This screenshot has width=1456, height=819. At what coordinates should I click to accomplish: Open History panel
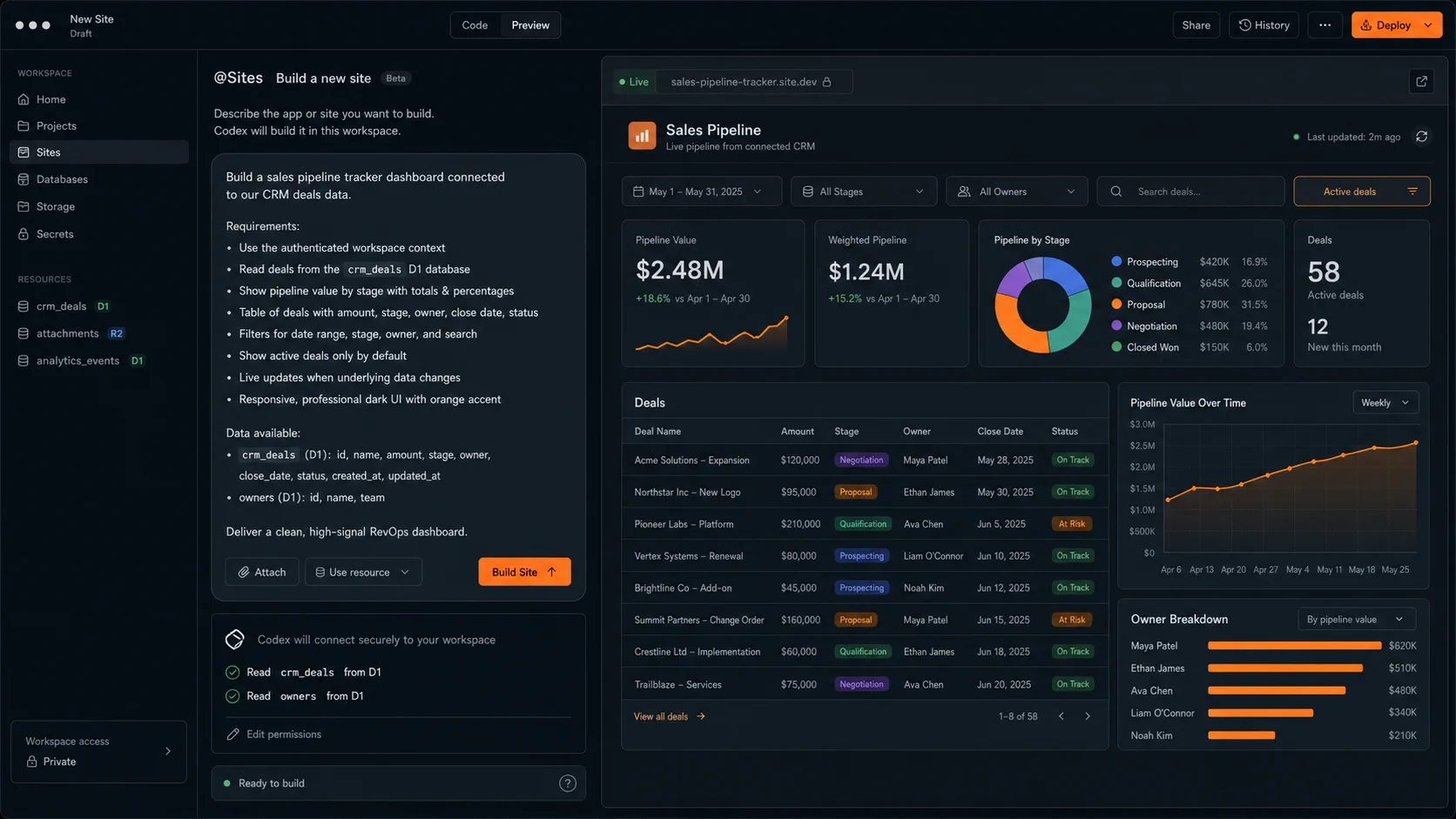click(1264, 25)
